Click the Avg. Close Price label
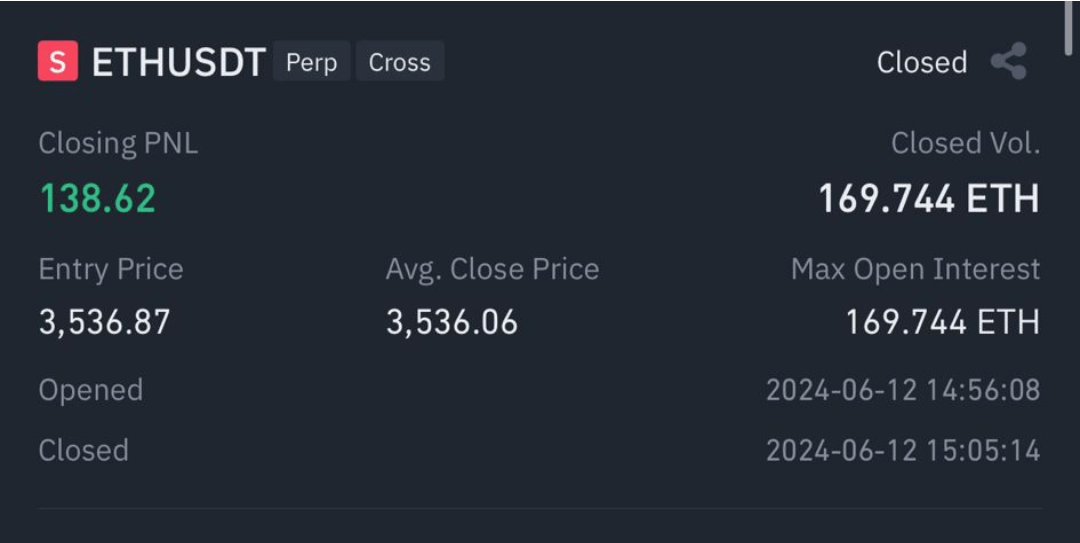This screenshot has height=543, width=1080. [x=492, y=269]
